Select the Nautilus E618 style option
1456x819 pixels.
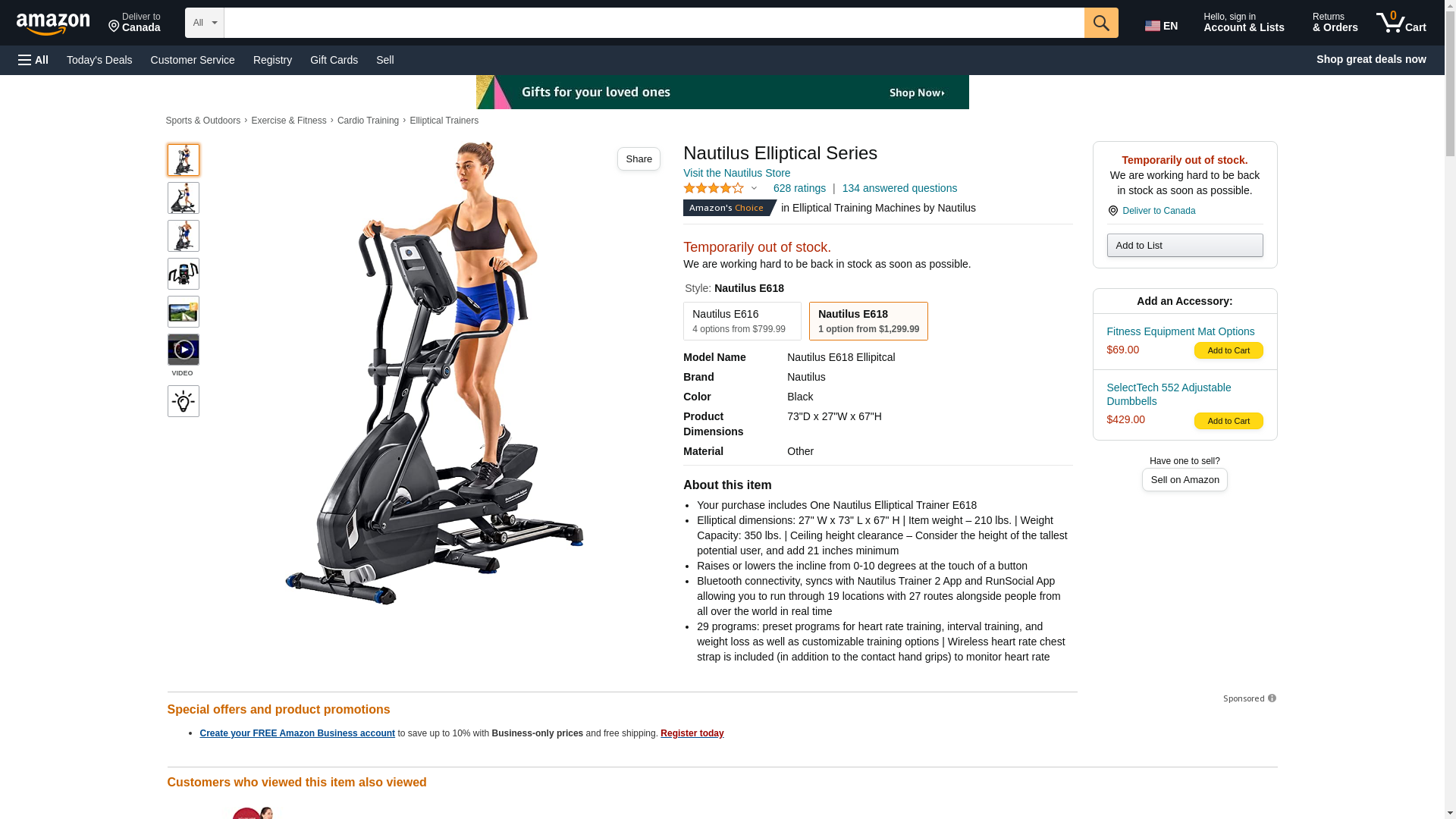tap(868, 321)
